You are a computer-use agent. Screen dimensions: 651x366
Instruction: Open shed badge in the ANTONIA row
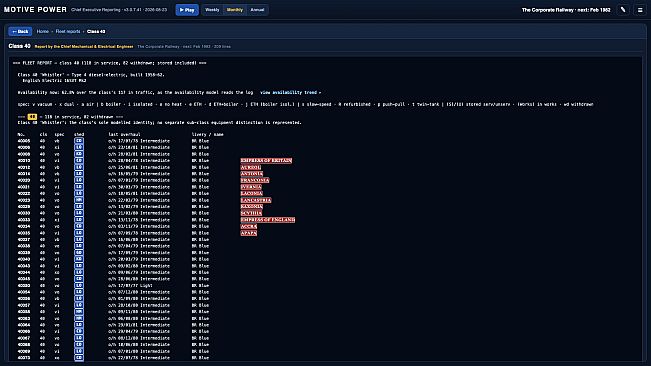coord(79,174)
